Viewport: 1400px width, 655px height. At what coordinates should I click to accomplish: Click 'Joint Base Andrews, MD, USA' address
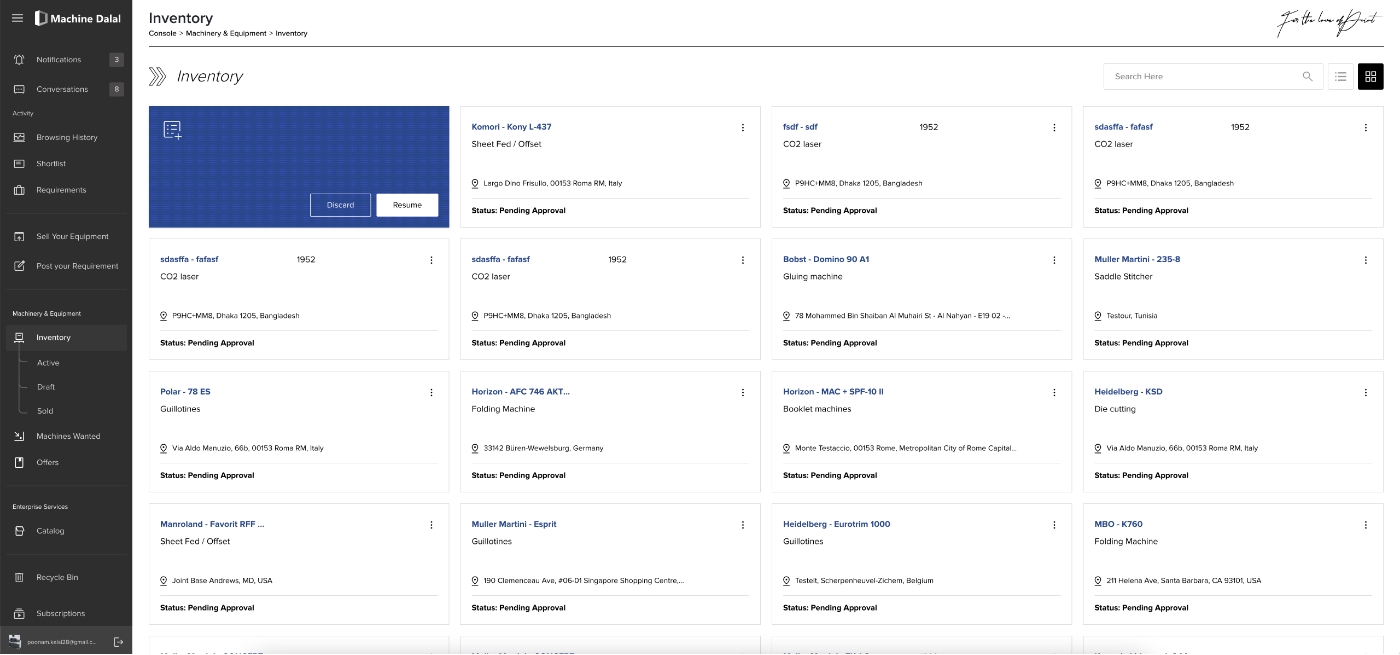(222, 581)
